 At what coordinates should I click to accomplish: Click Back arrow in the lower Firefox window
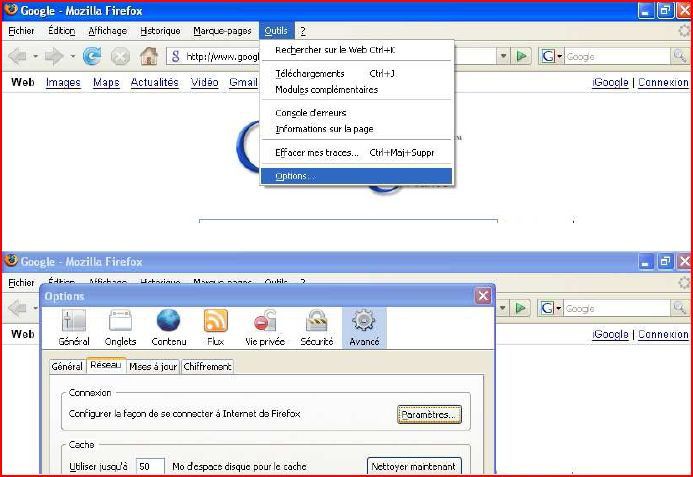point(18,308)
